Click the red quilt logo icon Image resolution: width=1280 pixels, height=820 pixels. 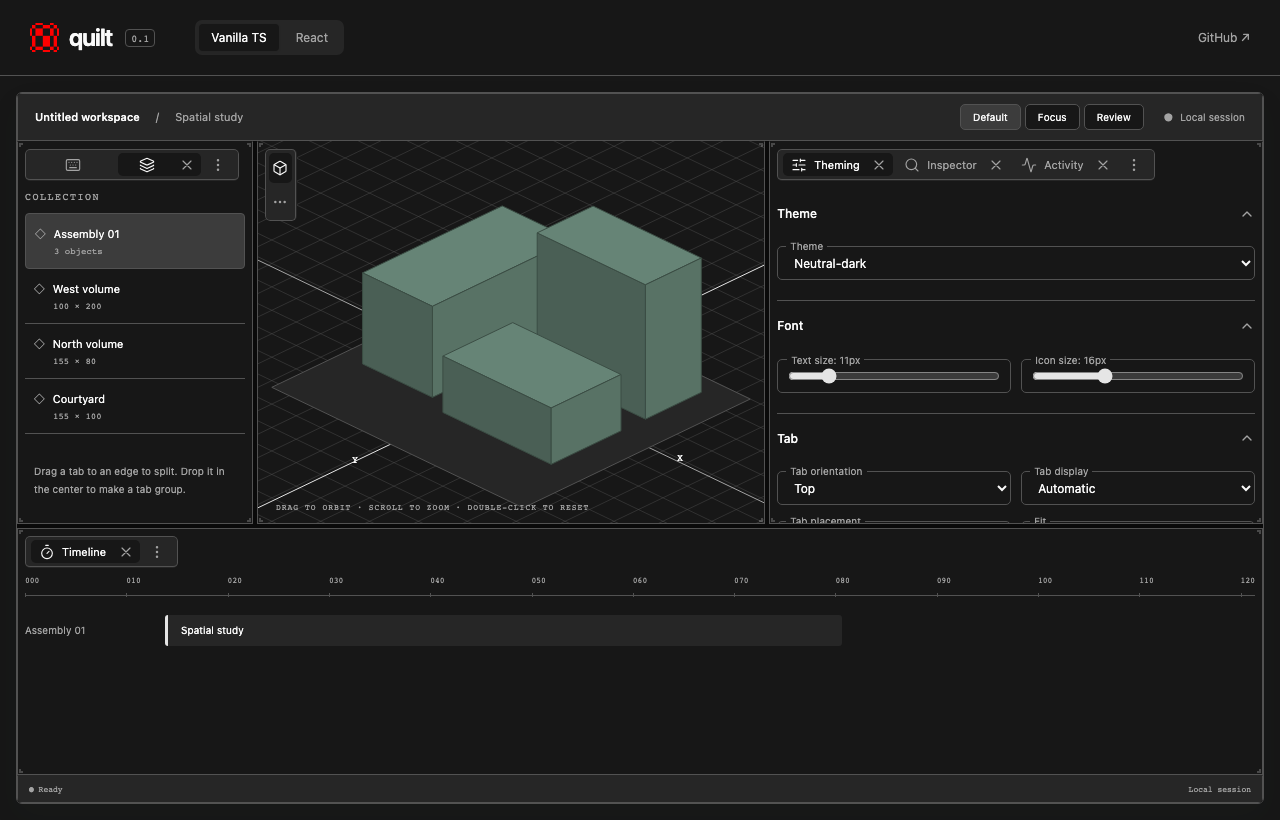[45, 38]
